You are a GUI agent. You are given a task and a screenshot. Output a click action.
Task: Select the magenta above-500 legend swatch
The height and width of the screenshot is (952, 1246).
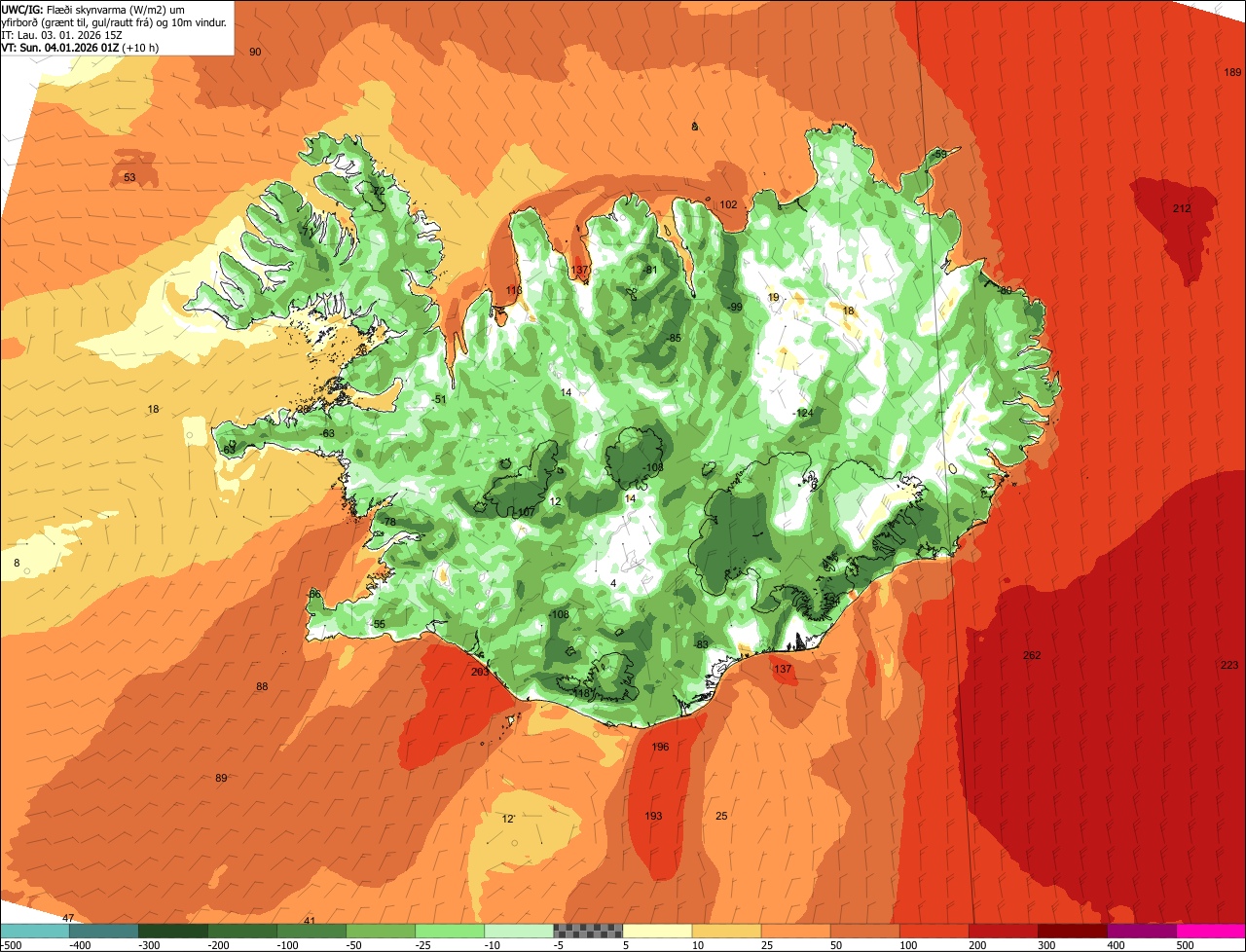pyautogui.click(x=1211, y=932)
